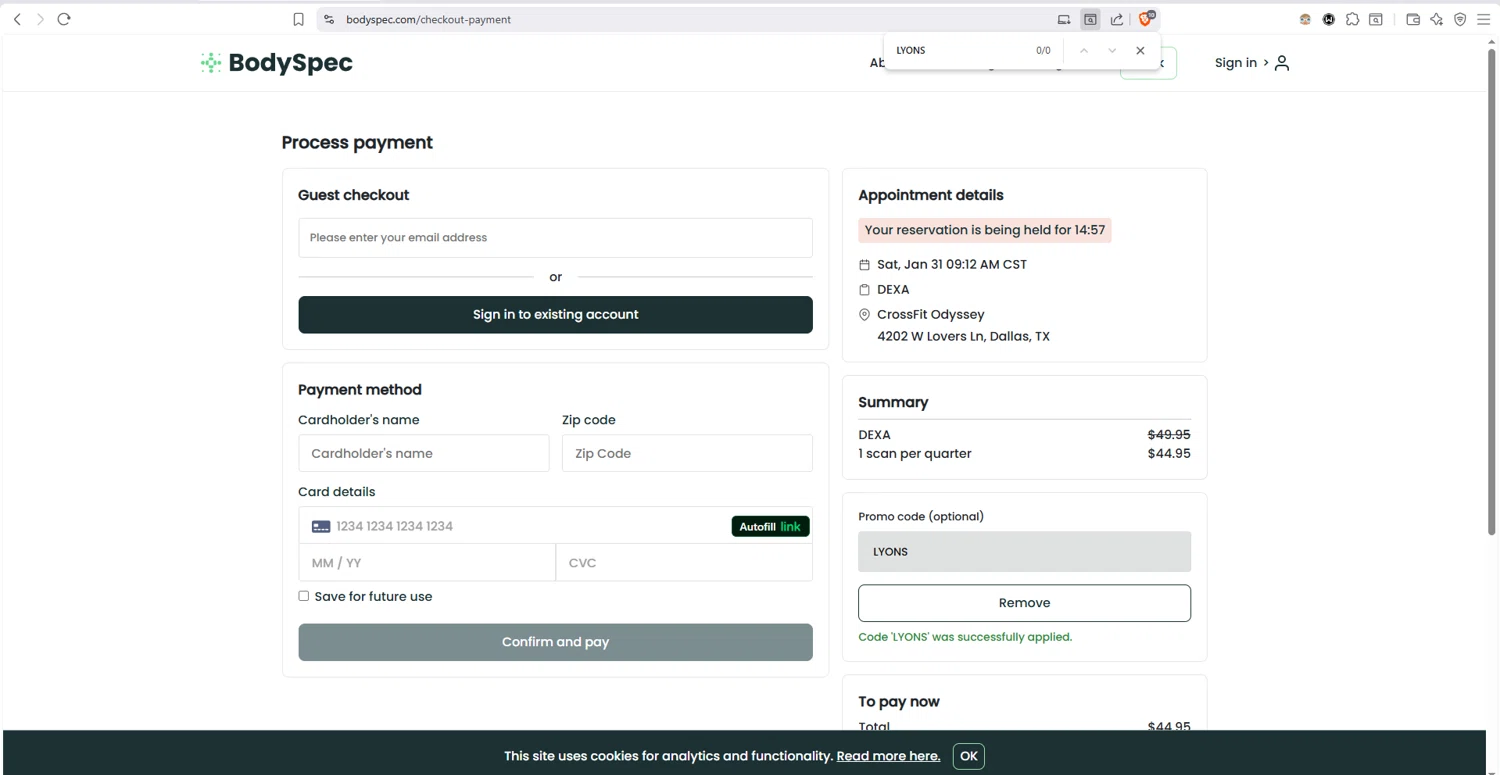The width and height of the screenshot is (1500, 775).
Task: Click the 4202 W Lovers Ln address
Action: tap(963, 337)
